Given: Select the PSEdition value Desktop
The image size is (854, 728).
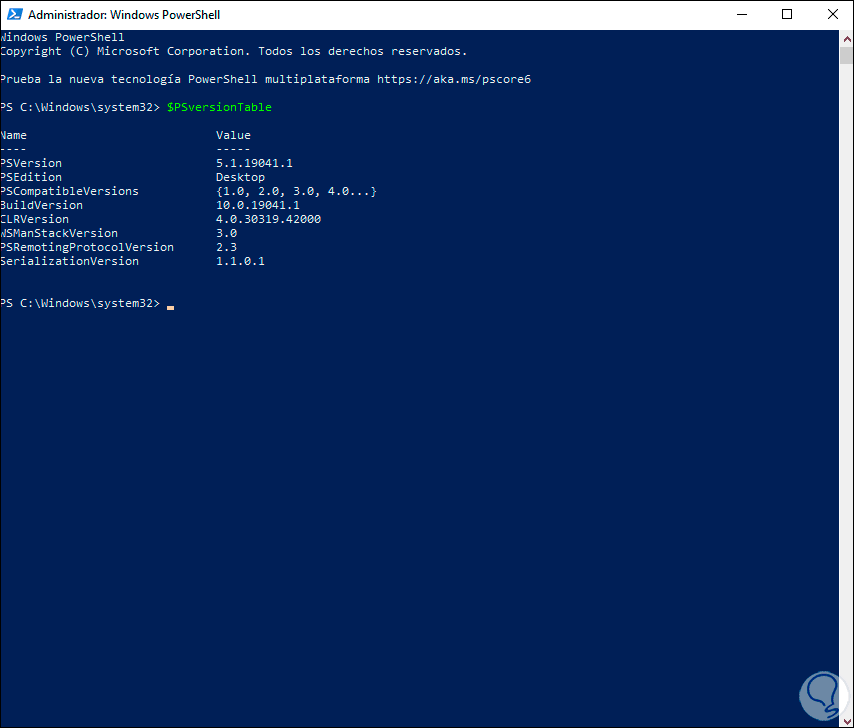Looking at the screenshot, I should tap(239, 176).
